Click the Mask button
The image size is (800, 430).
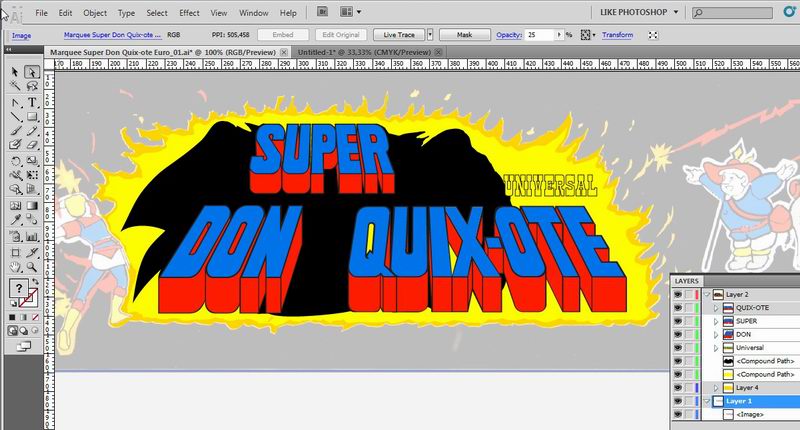[464, 35]
